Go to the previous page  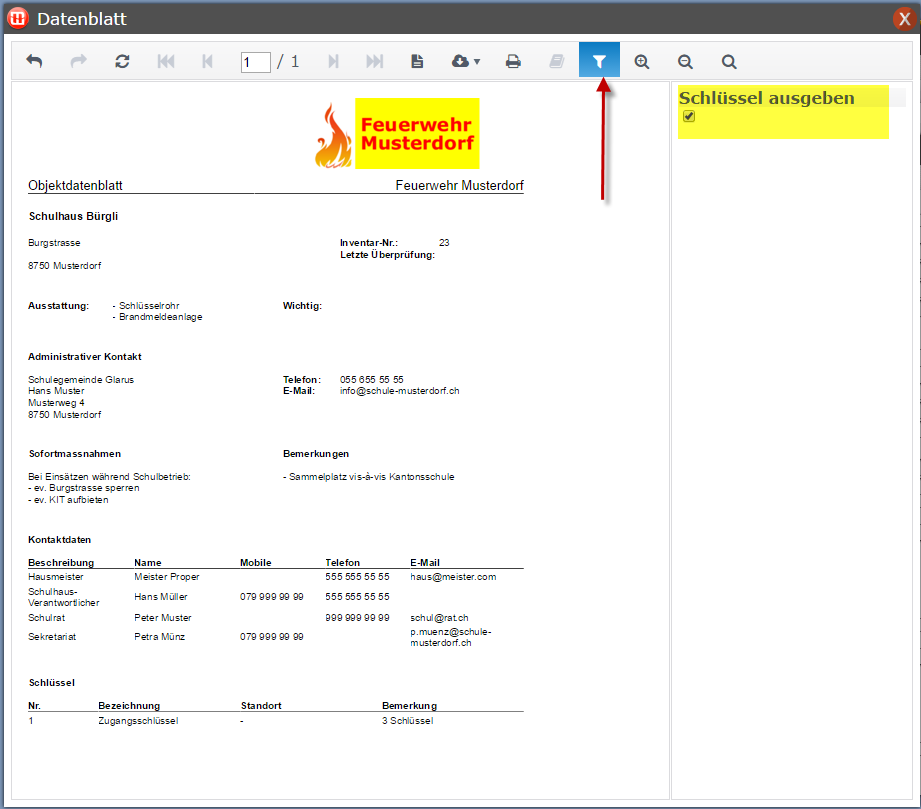click(x=207, y=60)
